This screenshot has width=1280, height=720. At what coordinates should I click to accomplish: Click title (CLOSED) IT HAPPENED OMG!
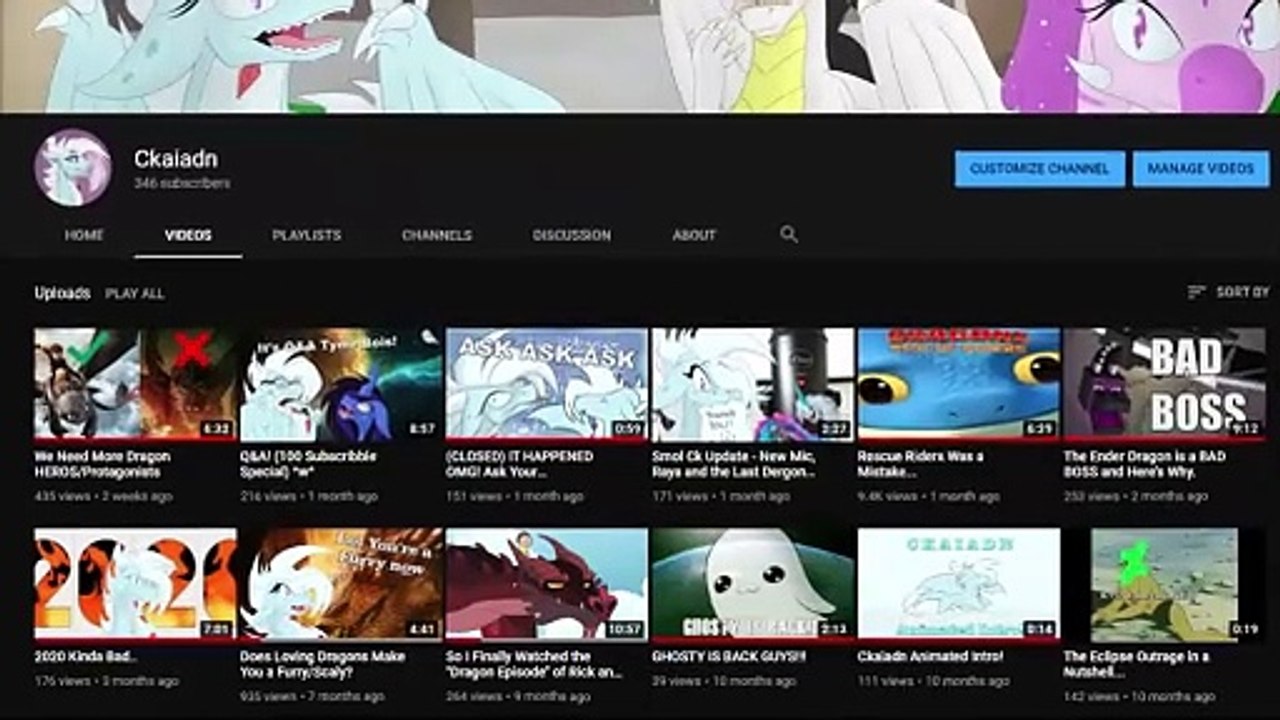tap(519, 464)
